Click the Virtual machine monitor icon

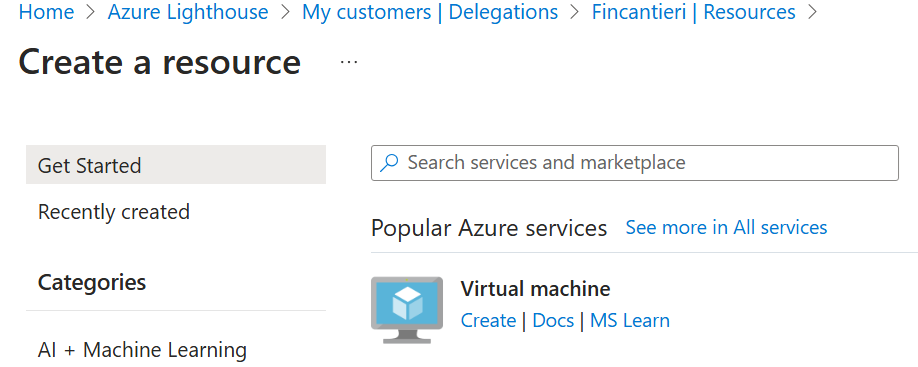point(406,310)
